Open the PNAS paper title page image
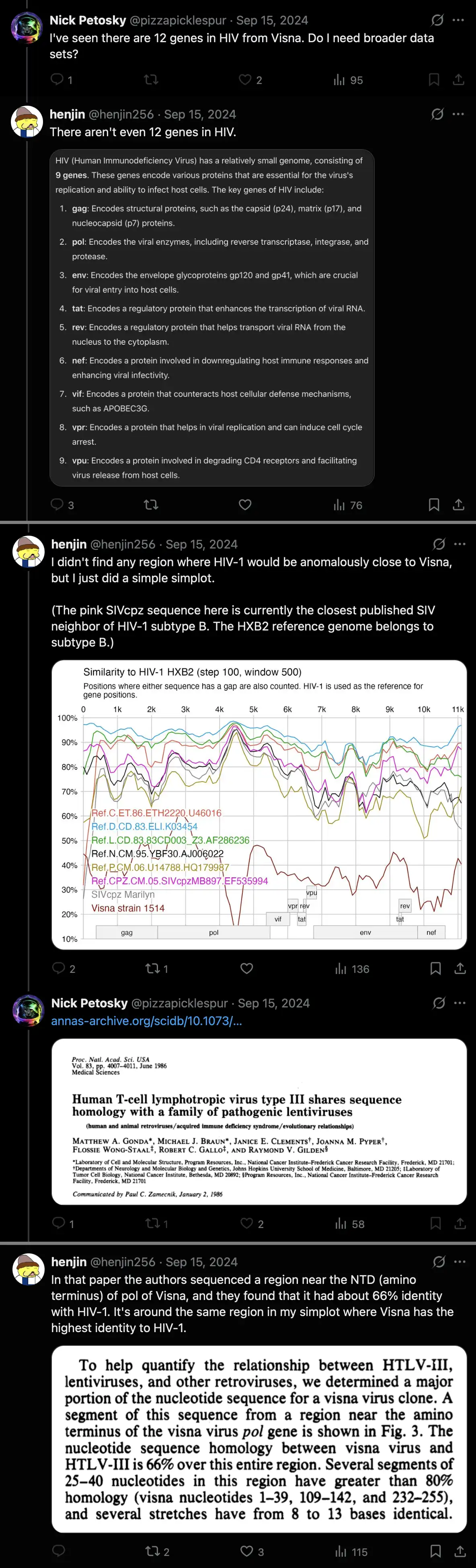The image size is (476, 1568). pyautogui.click(x=259, y=1122)
